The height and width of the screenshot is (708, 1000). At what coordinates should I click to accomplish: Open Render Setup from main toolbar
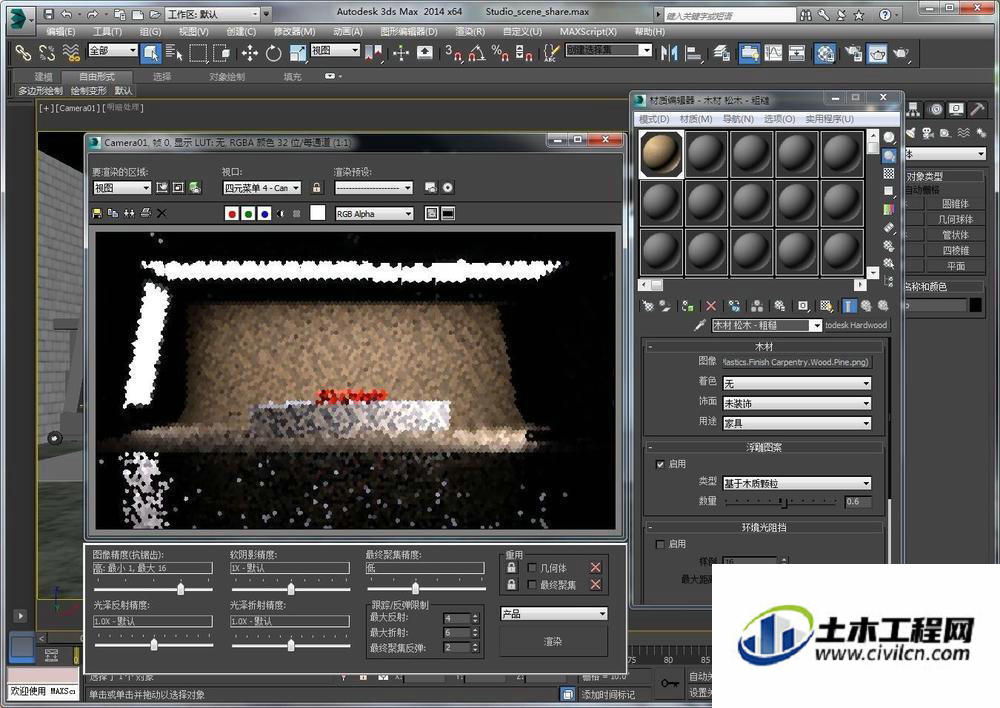(853, 52)
